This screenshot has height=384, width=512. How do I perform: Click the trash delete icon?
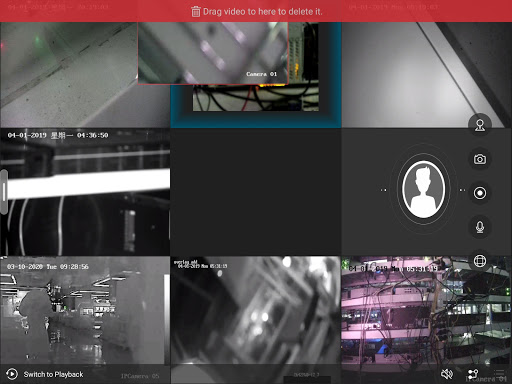pyautogui.click(x=195, y=12)
